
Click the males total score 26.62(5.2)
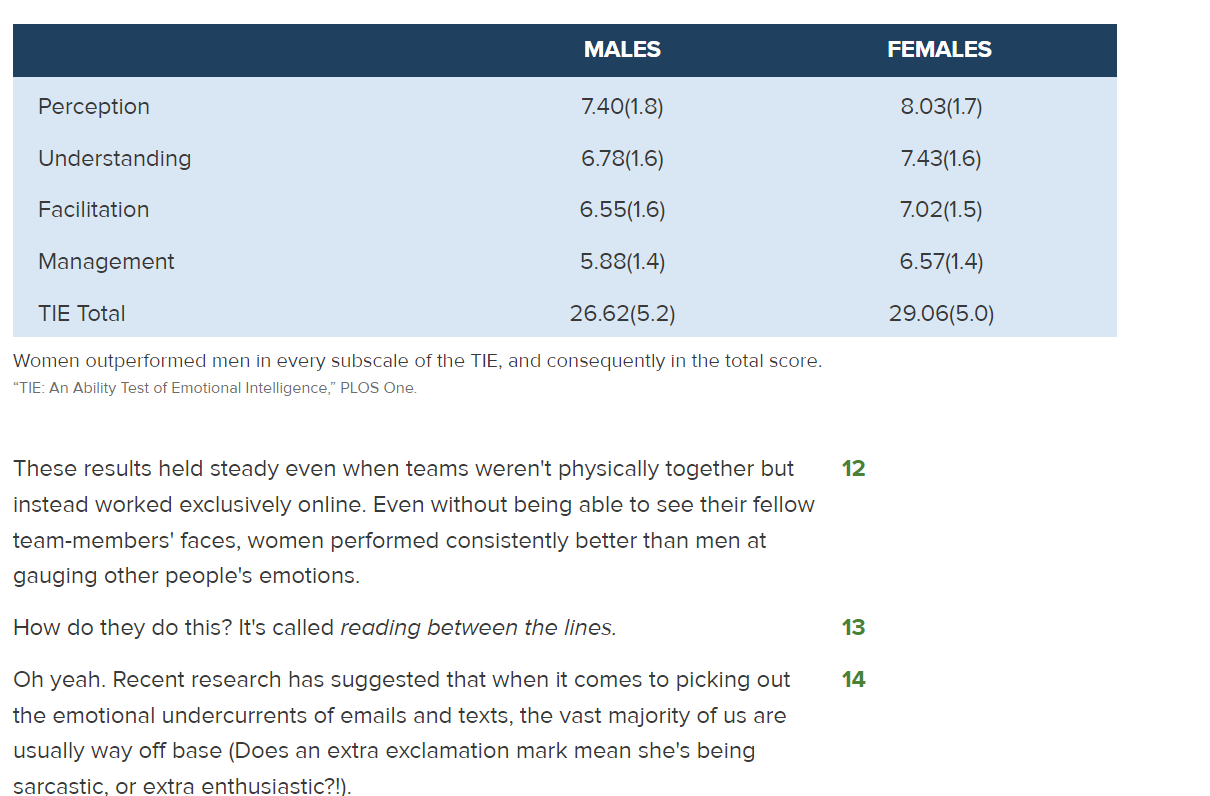coord(622,314)
